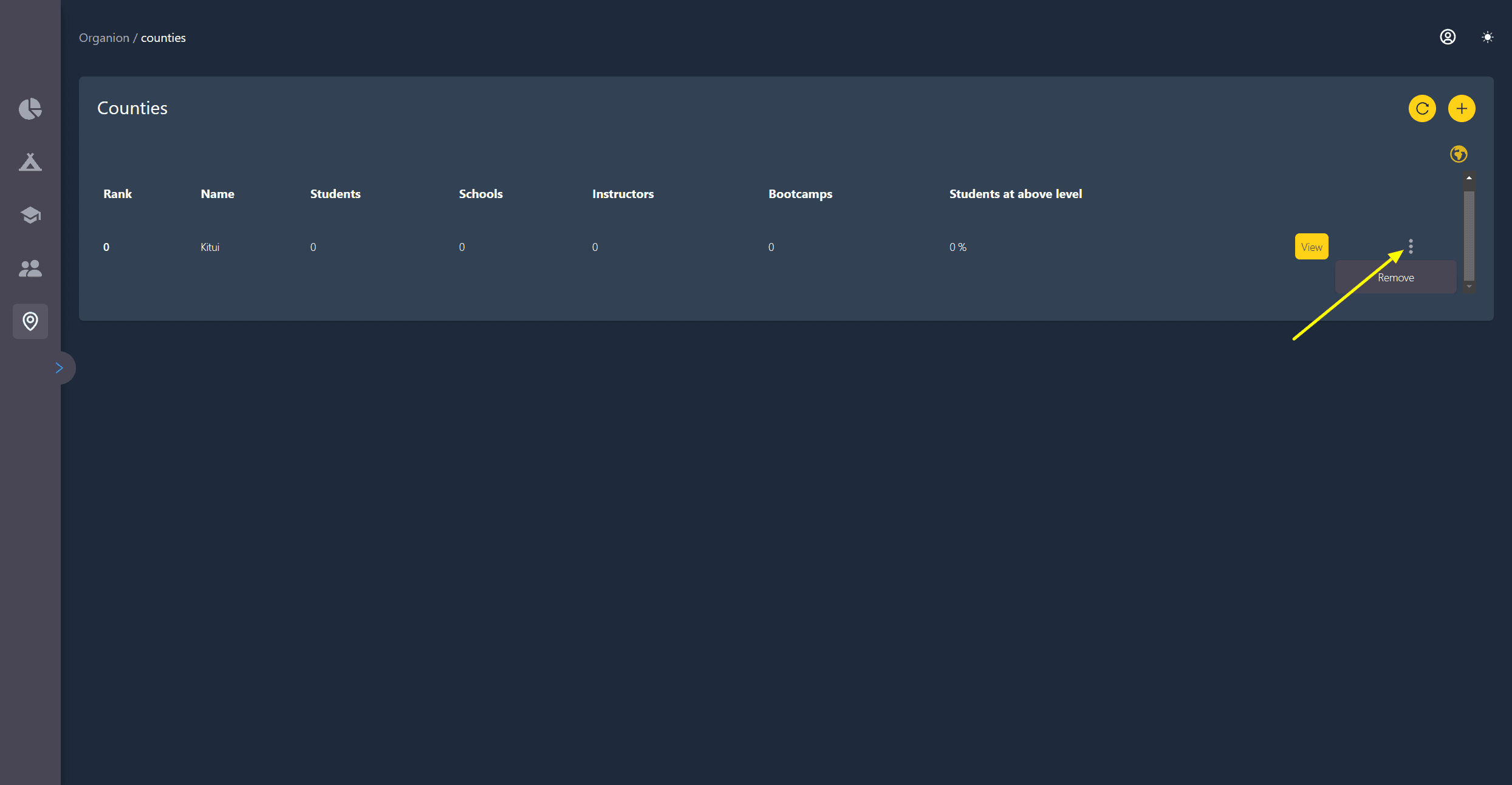This screenshot has height=785, width=1512.
Task: Toggle light mode with the sun icon
Action: coord(1487,36)
